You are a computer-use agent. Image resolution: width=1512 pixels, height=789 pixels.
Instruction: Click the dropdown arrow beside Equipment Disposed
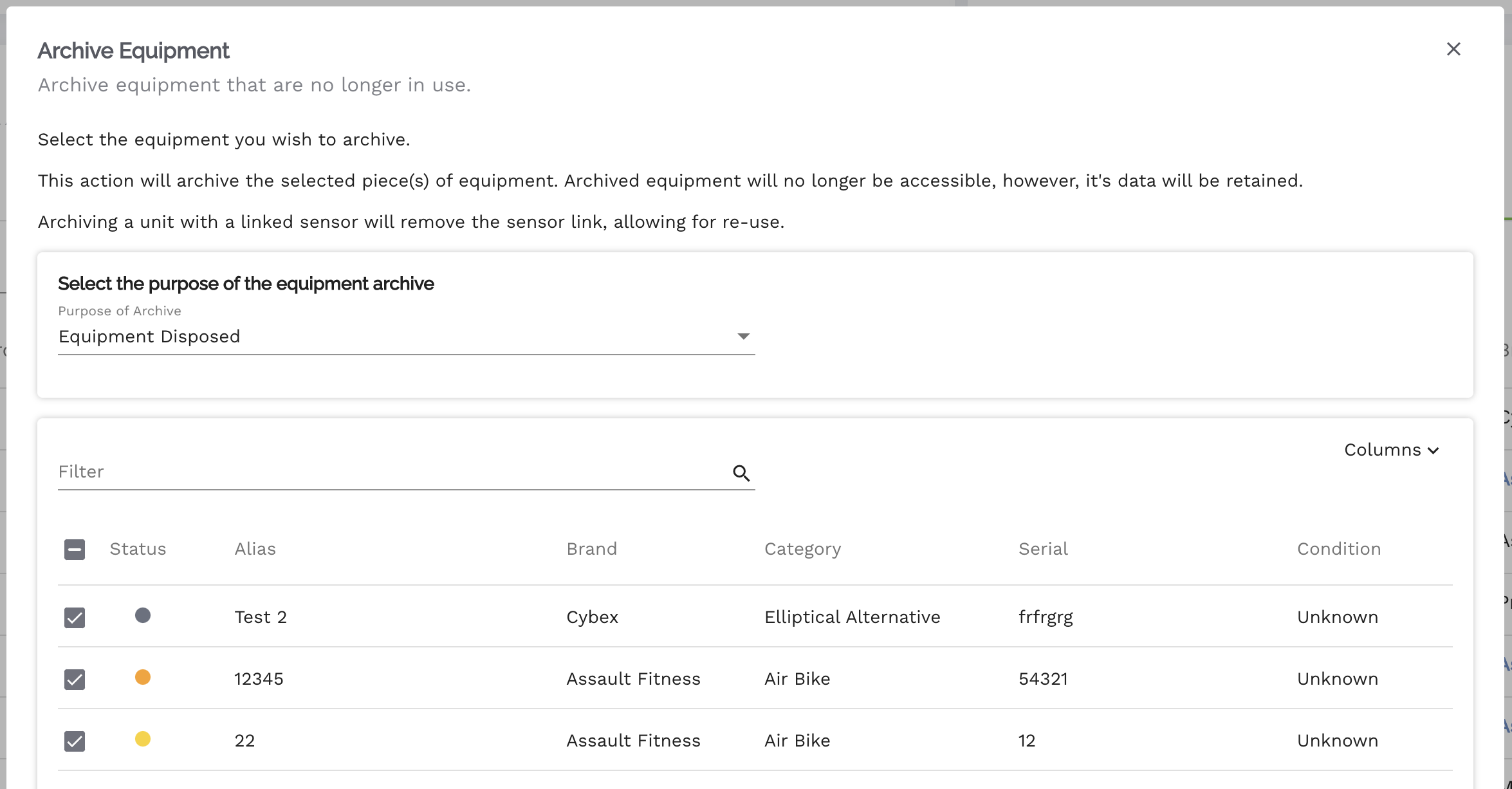point(743,337)
